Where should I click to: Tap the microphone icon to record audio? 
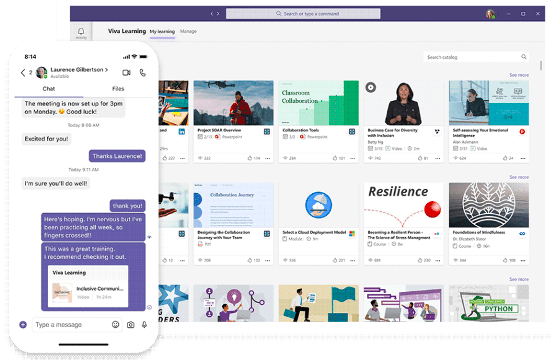144,325
